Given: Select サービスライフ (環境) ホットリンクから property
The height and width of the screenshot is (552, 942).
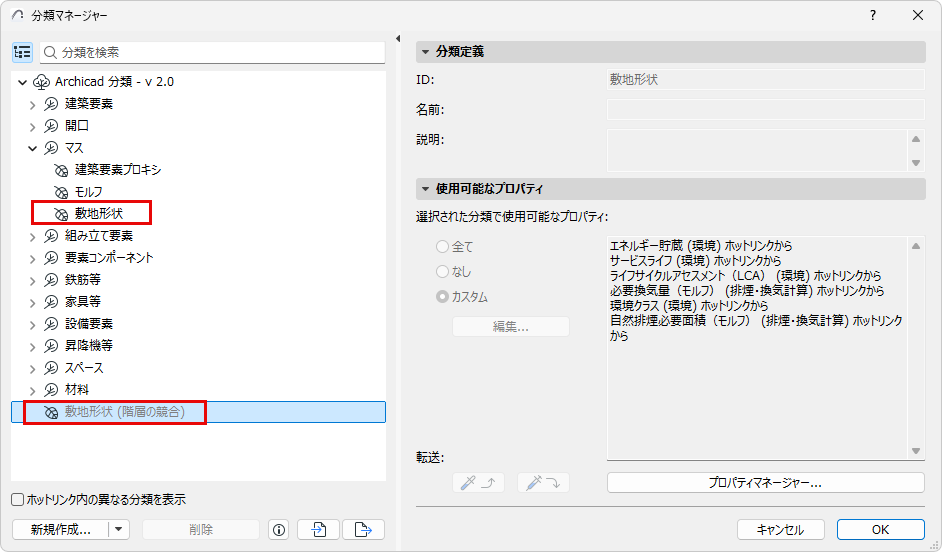Looking at the screenshot, I should click(696, 261).
